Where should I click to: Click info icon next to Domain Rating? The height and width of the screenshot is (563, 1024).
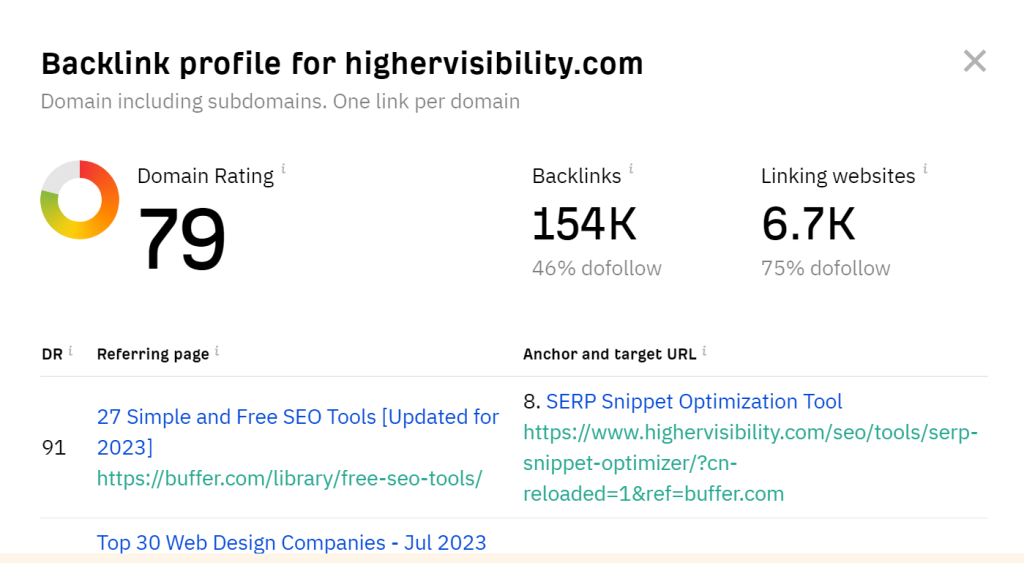pyautogui.click(x=283, y=169)
